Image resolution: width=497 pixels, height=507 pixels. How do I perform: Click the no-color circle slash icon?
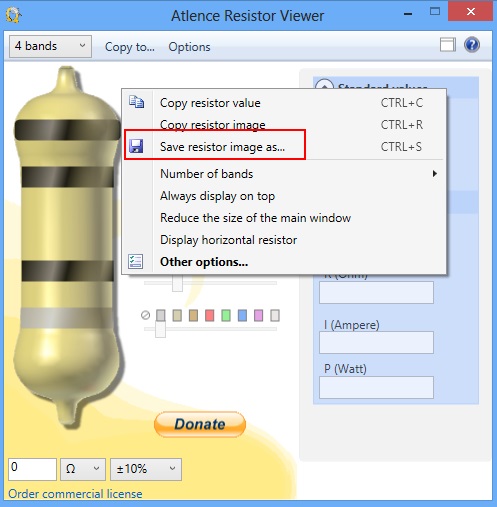145,315
